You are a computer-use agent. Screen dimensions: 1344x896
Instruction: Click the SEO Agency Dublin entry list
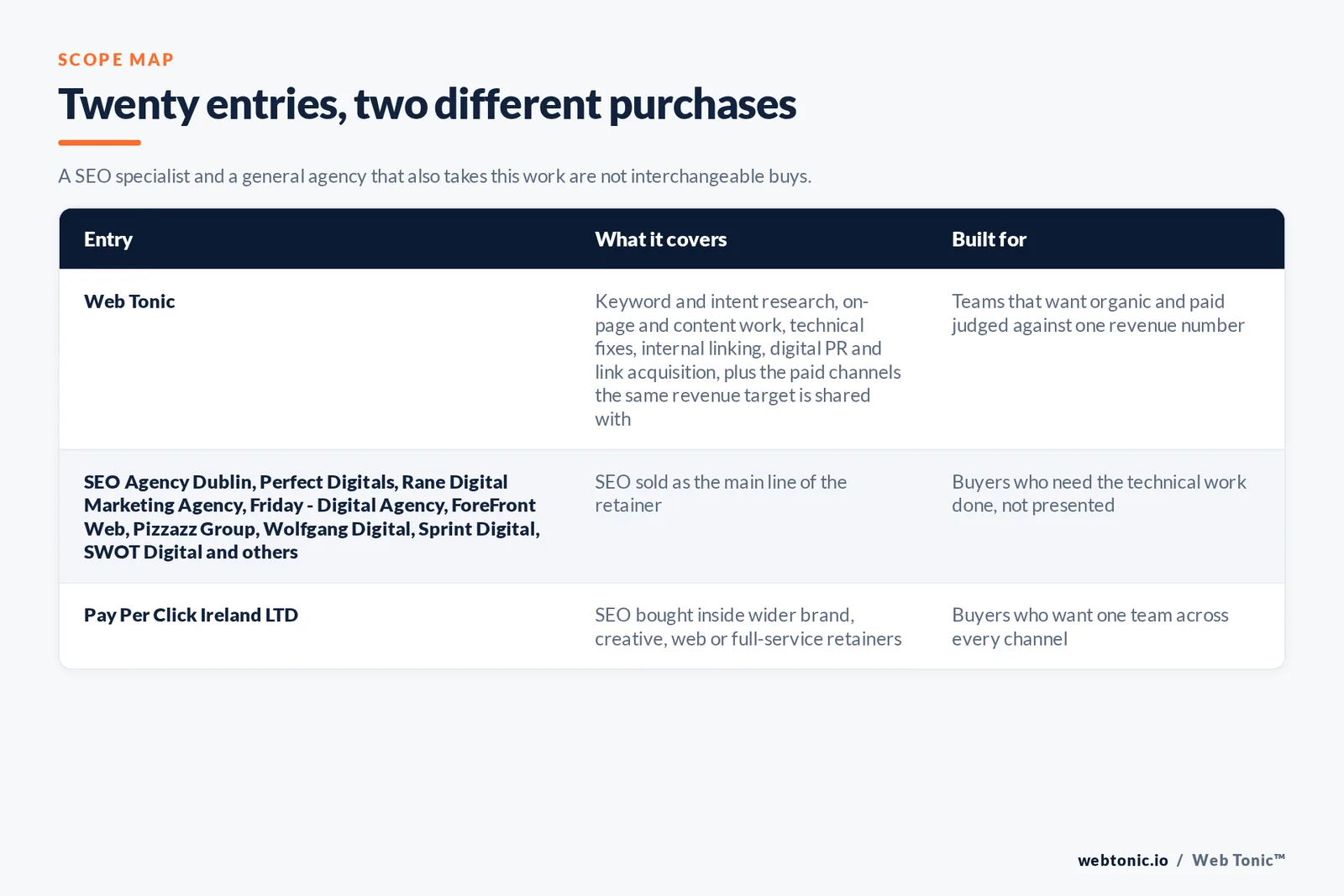(x=312, y=516)
